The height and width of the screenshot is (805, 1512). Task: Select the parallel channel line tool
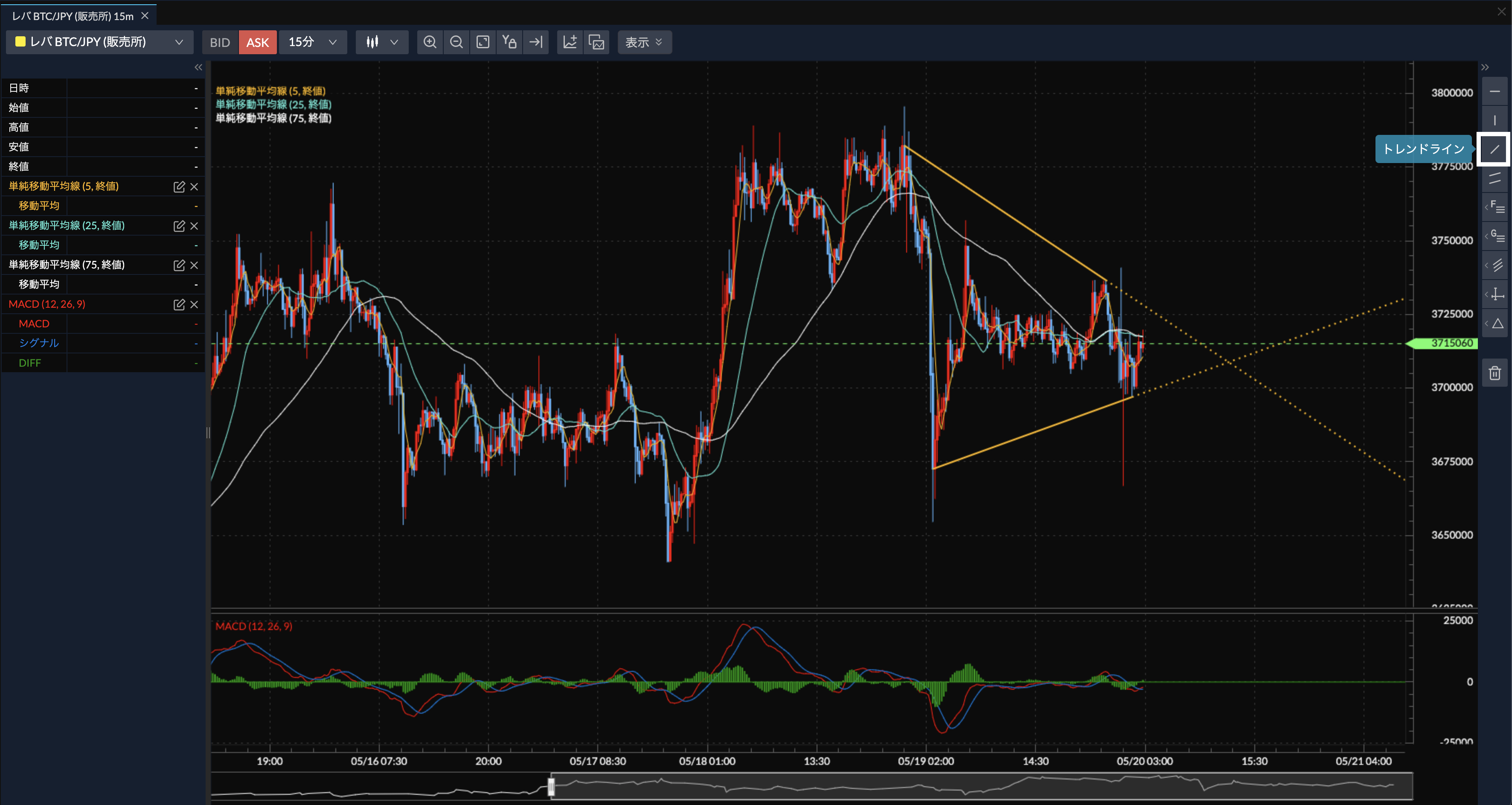click(x=1495, y=178)
